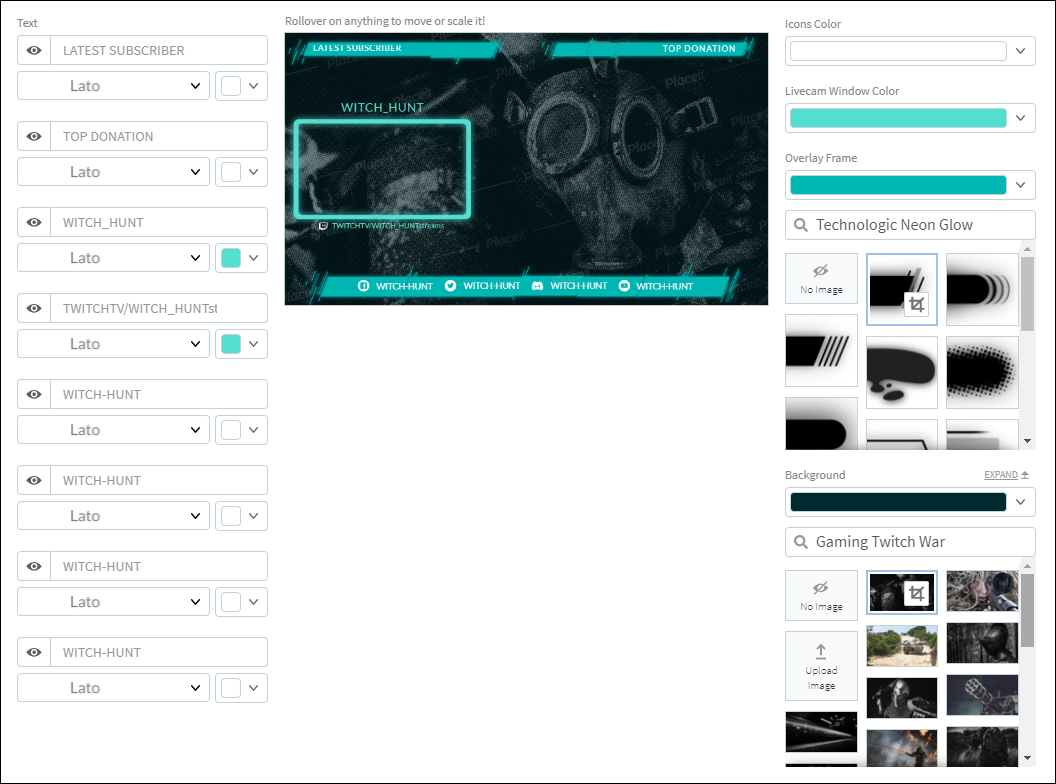This screenshot has width=1056, height=784.
Task: Click the TWITCHTV/WITCH_HUNT text input field
Action: tap(159, 308)
